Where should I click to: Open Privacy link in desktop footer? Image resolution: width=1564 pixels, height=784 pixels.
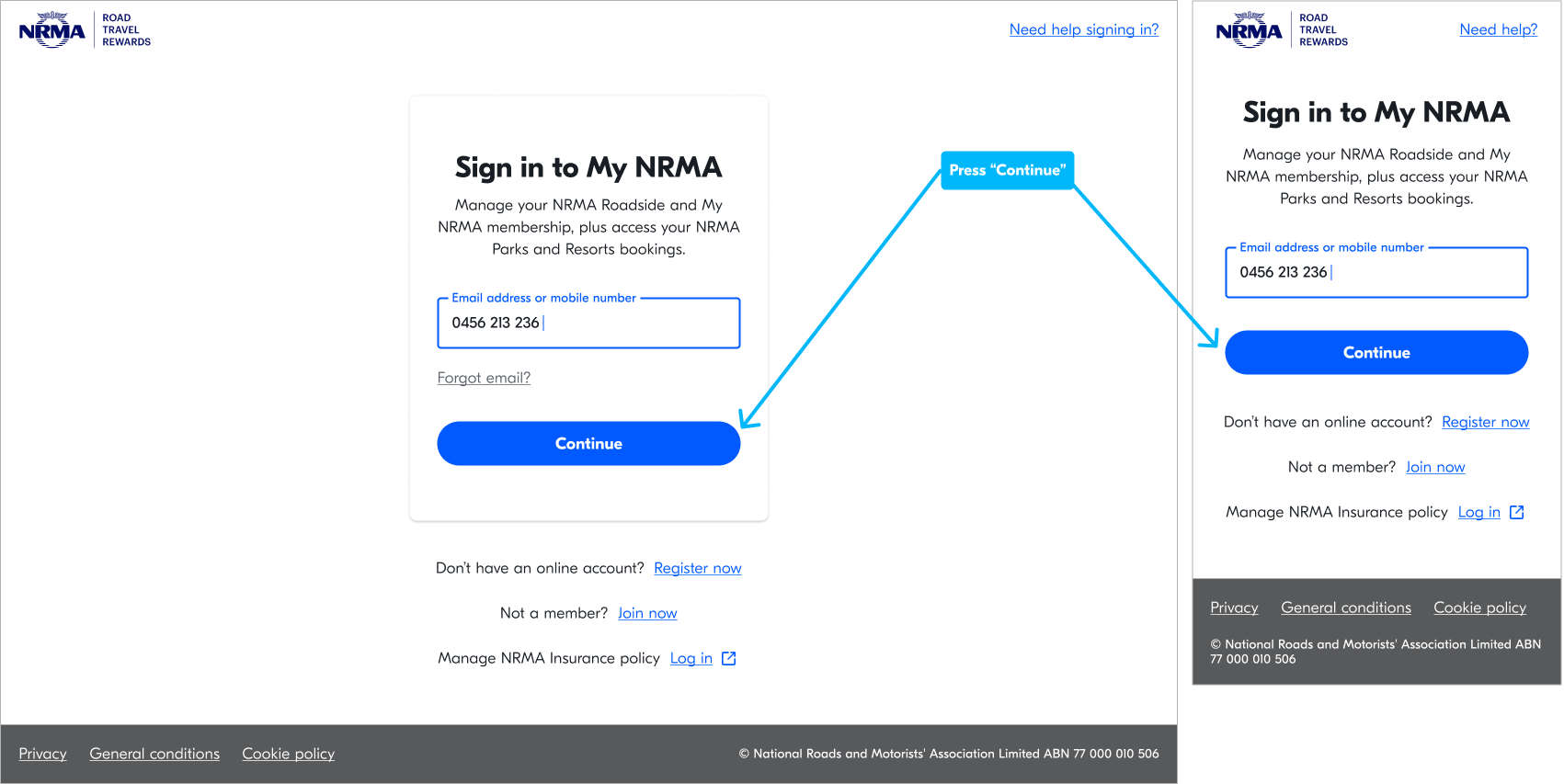pyautogui.click(x=42, y=754)
